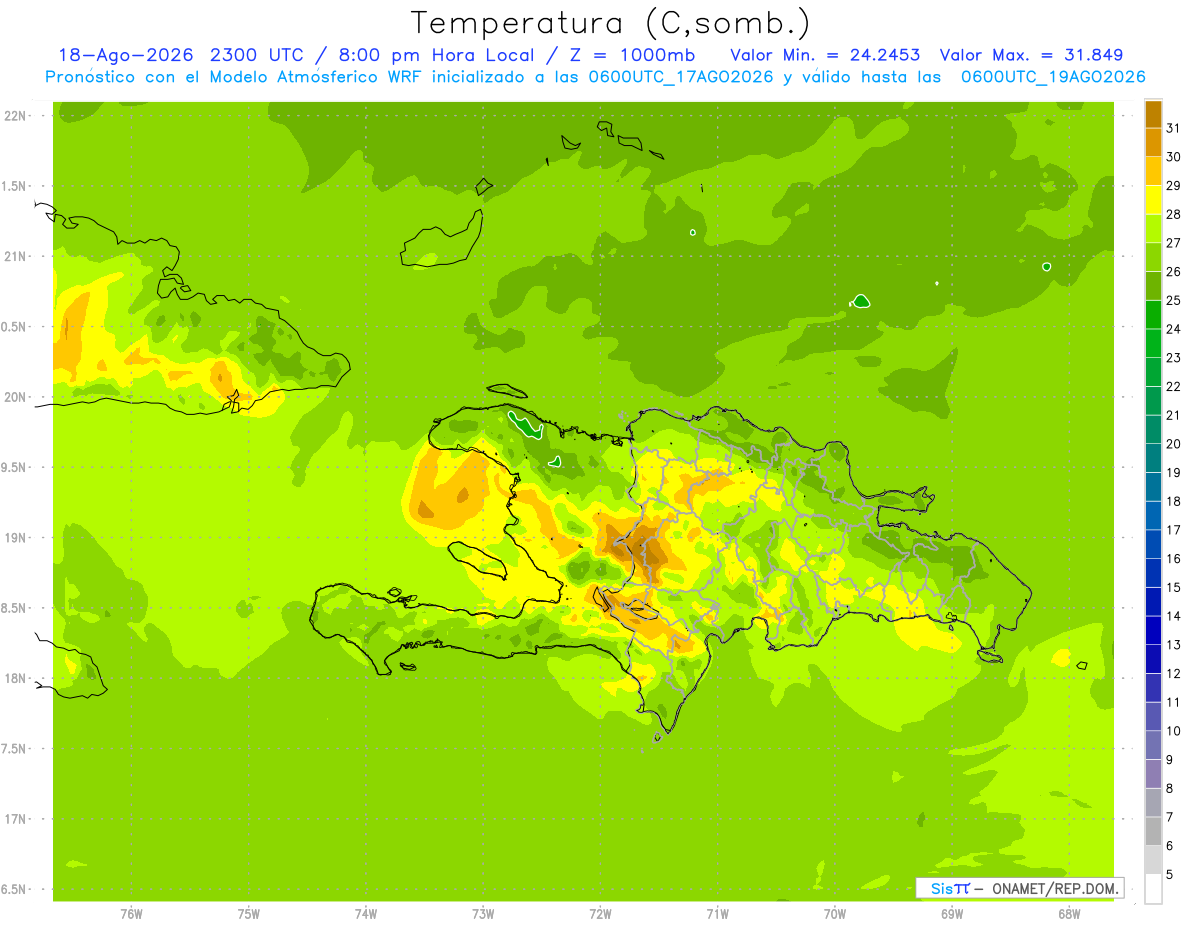Click the white colorbar segment below 5

pos(1153,889)
